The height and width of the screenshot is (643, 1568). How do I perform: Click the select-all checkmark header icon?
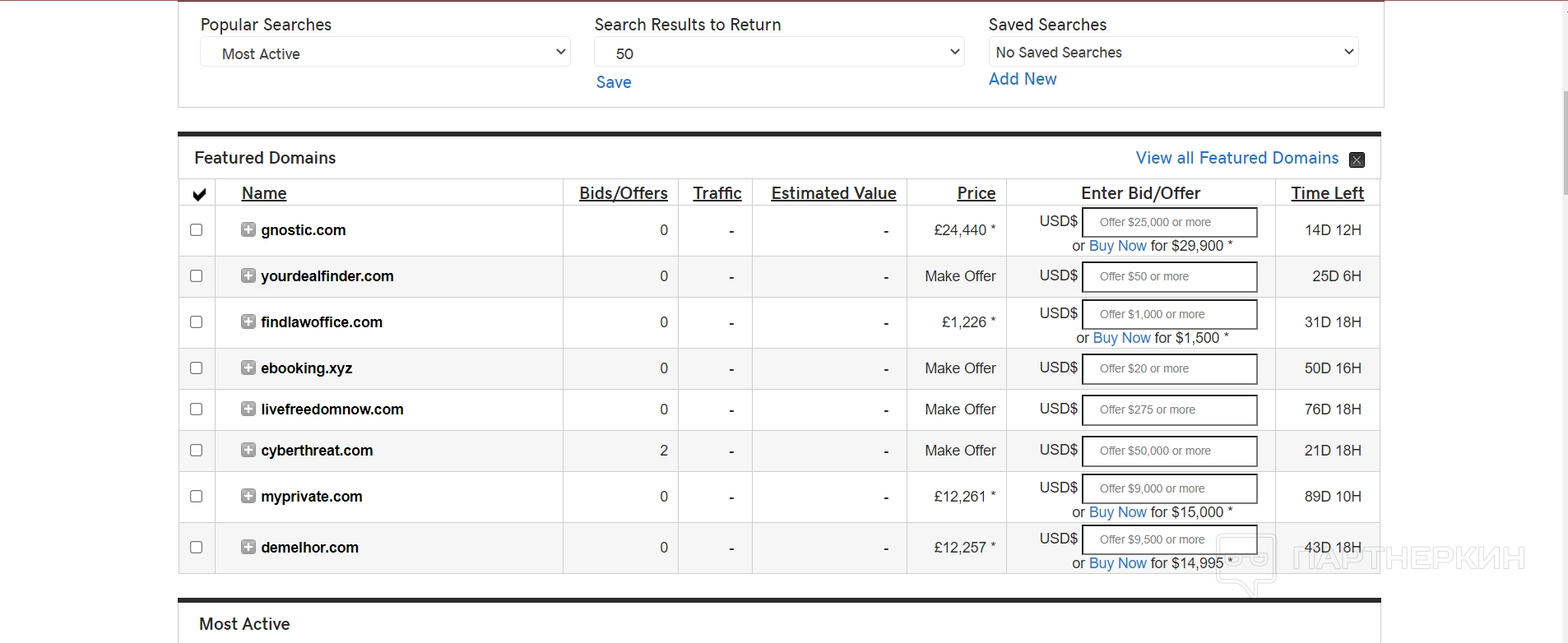tap(198, 194)
